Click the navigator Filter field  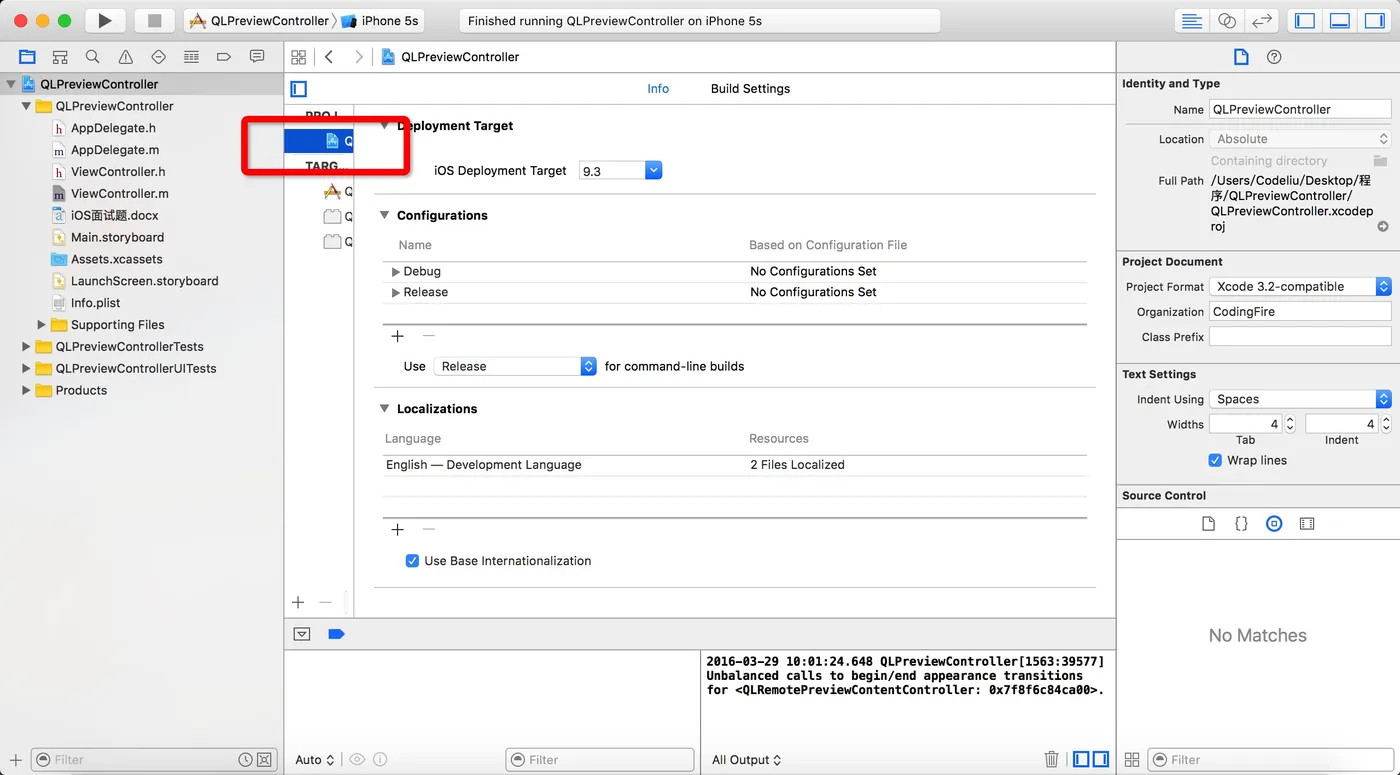(x=152, y=760)
